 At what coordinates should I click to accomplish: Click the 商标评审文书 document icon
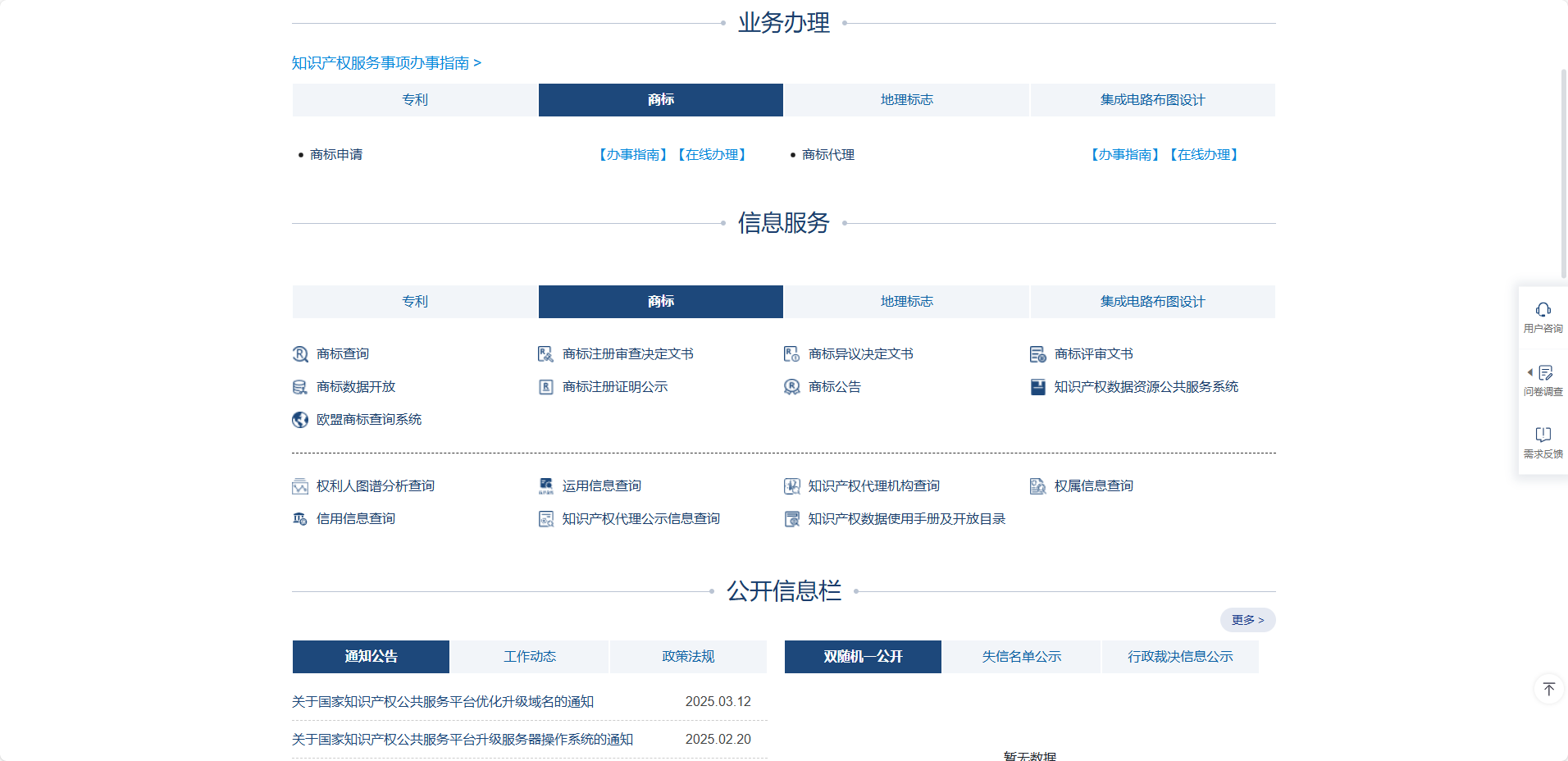tap(1038, 353)
